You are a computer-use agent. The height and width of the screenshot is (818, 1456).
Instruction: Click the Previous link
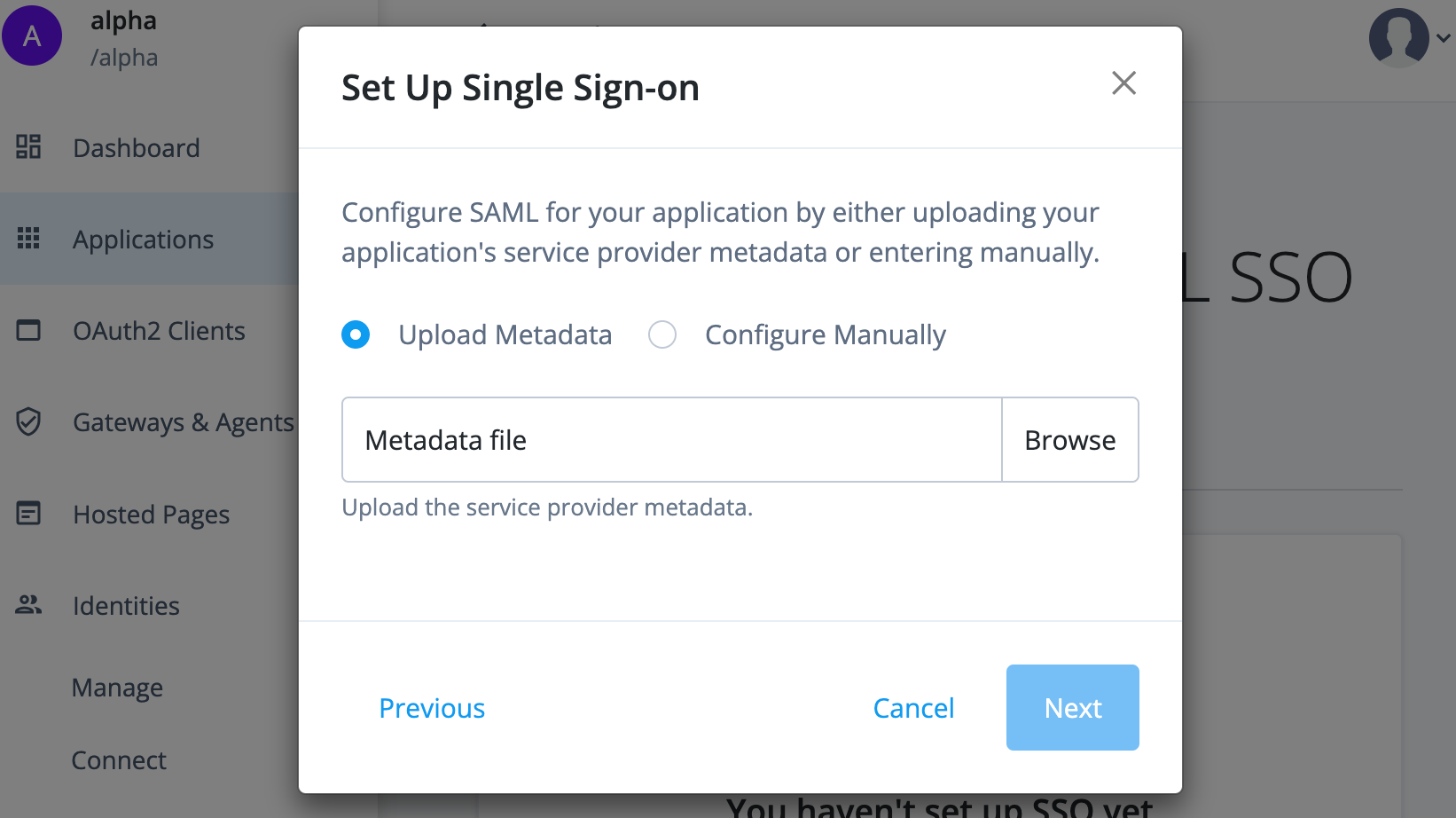[x=432, y=707]
